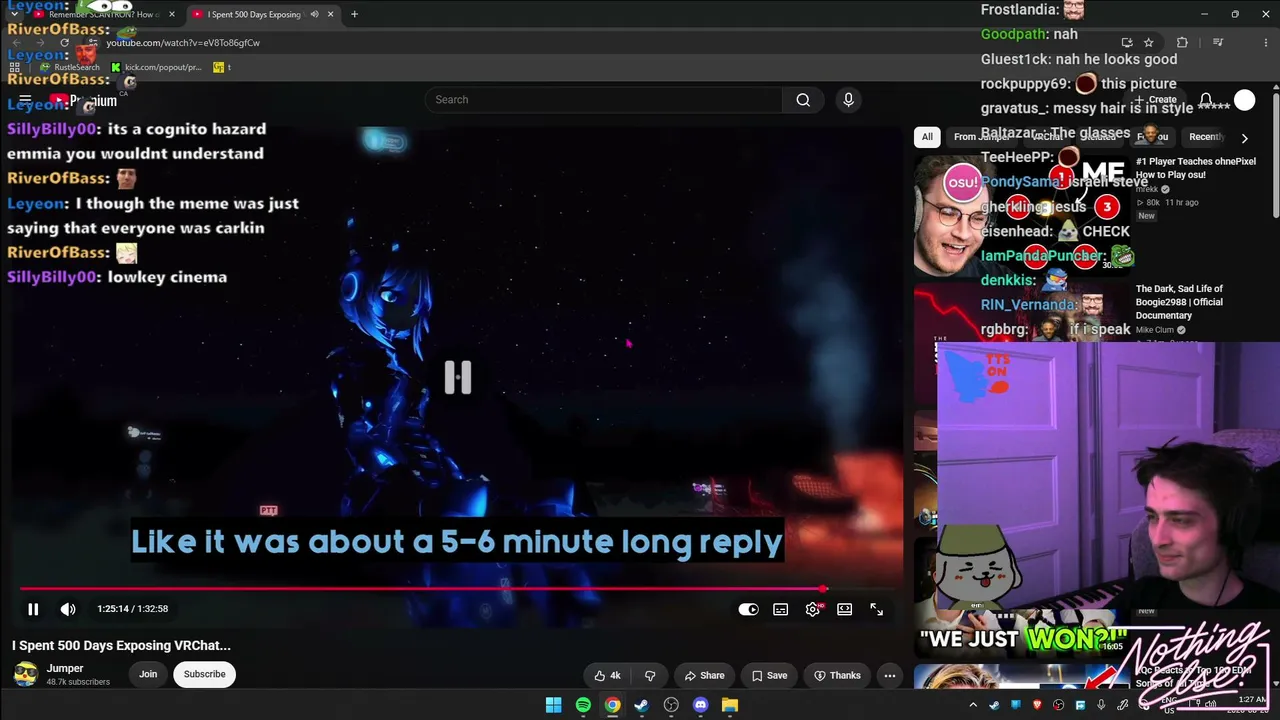Open the kick.com popout bookmark

(157, 67)
